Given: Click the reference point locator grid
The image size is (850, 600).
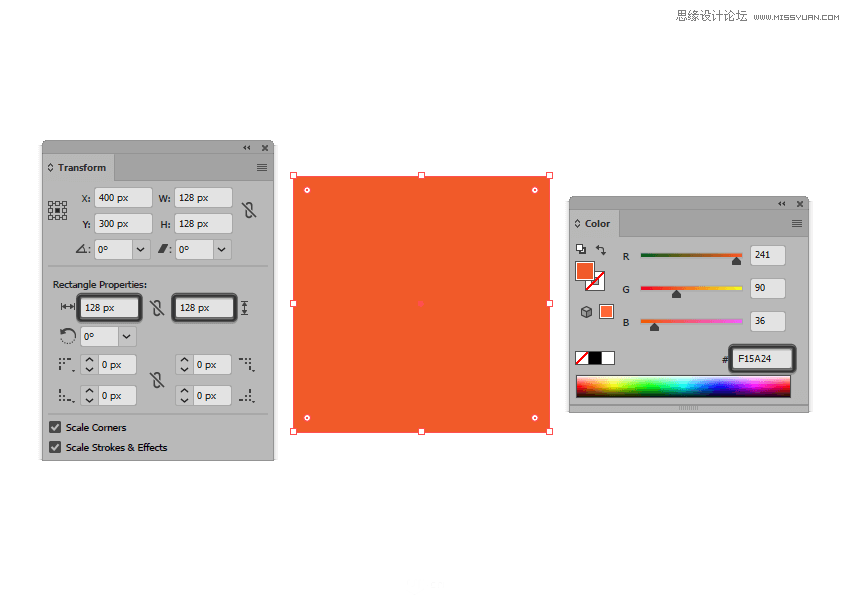Looking at the screenshot, I should (58, 210).
